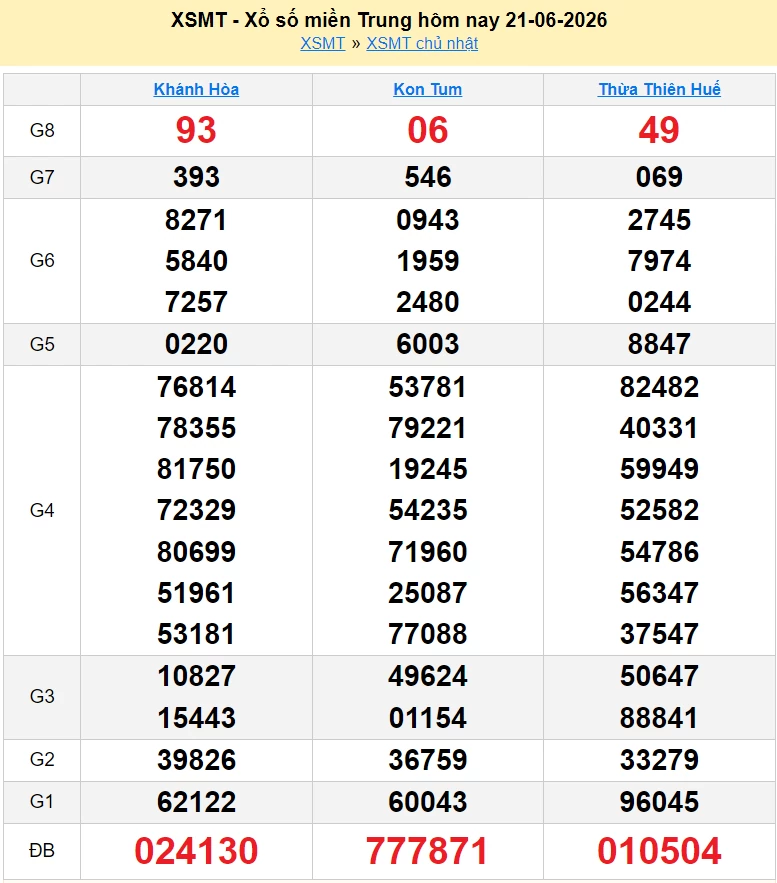The height and width of the screenshot is (883, 777).
Task: Select G6 number 5840
Action: click(x=197, y=261)
